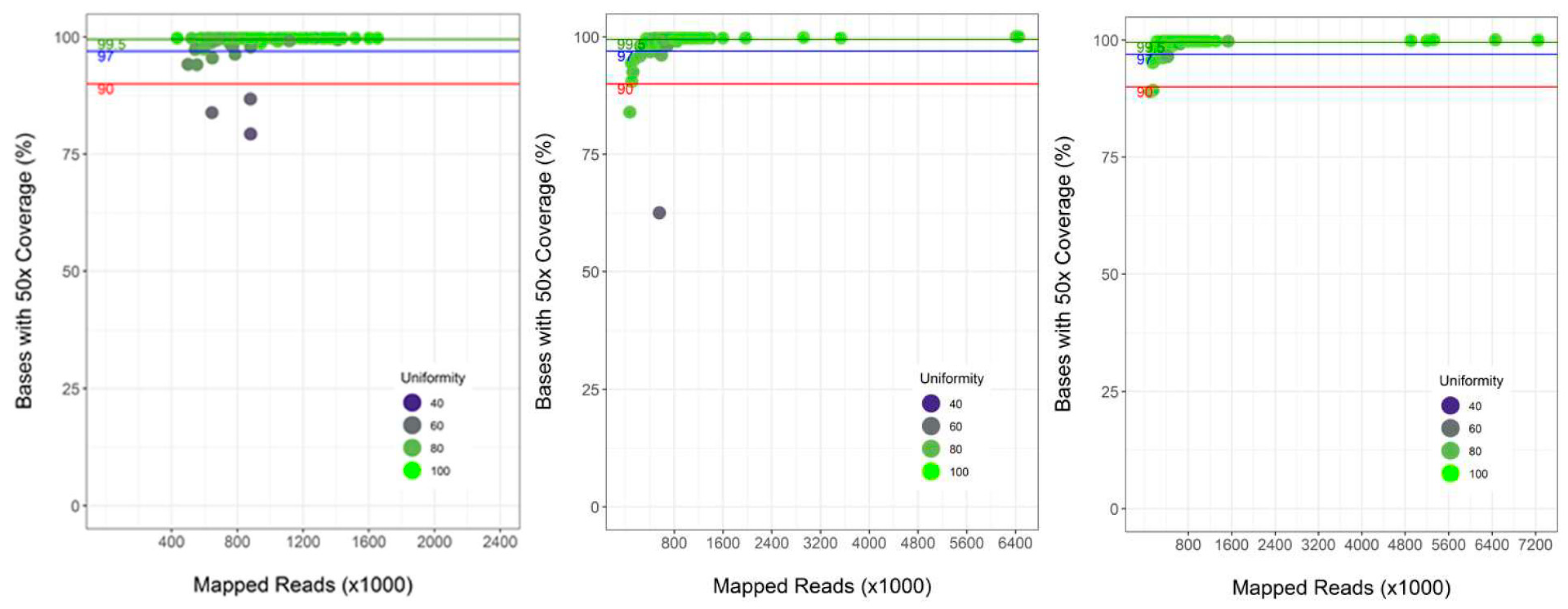This screenshot has height=609, width=1568.
Task: Click the 3200 tick label on right chart x-axis
Action: point(1318,545)
